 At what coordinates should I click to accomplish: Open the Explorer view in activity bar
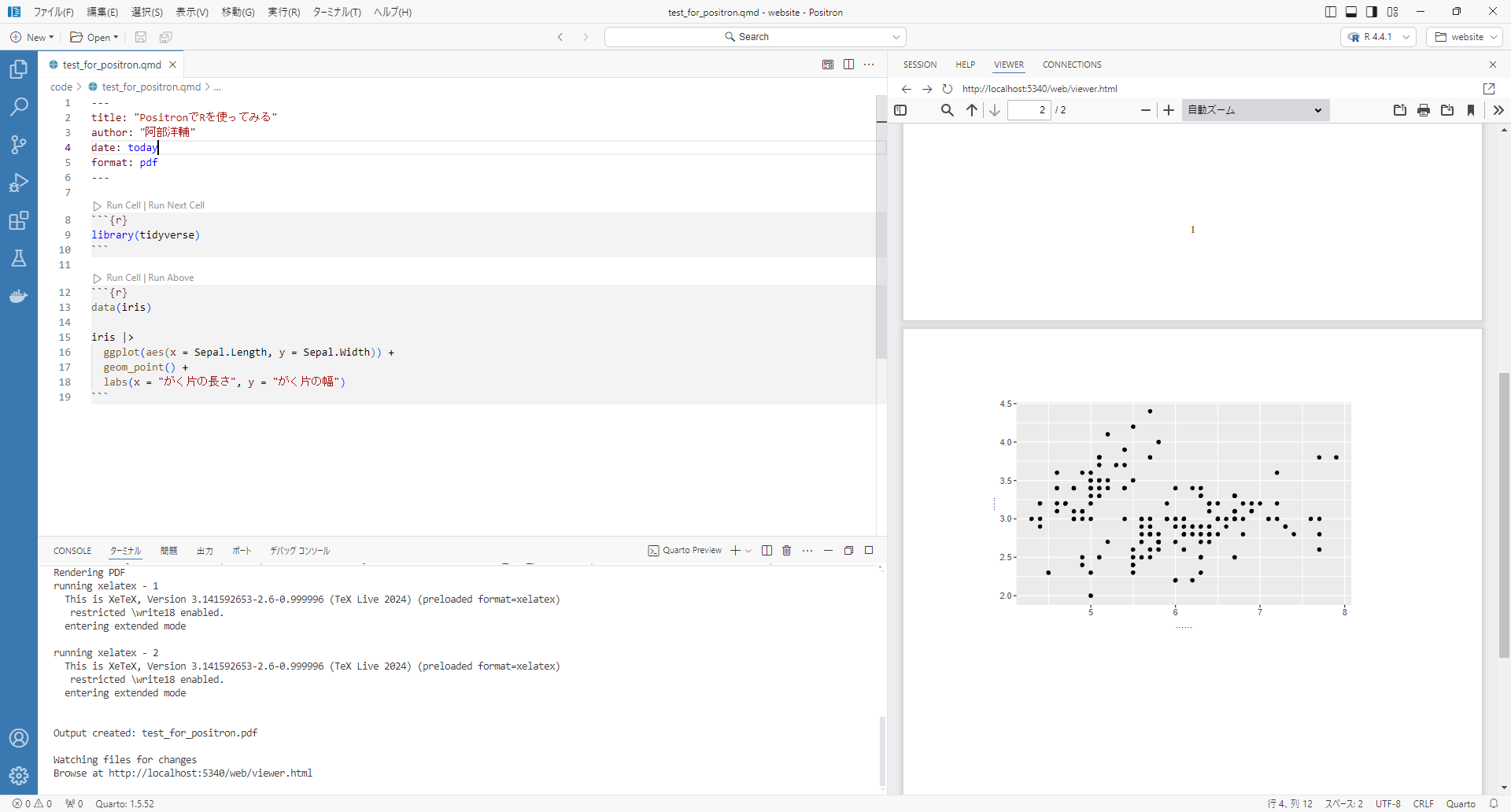(x=19, y=69)
